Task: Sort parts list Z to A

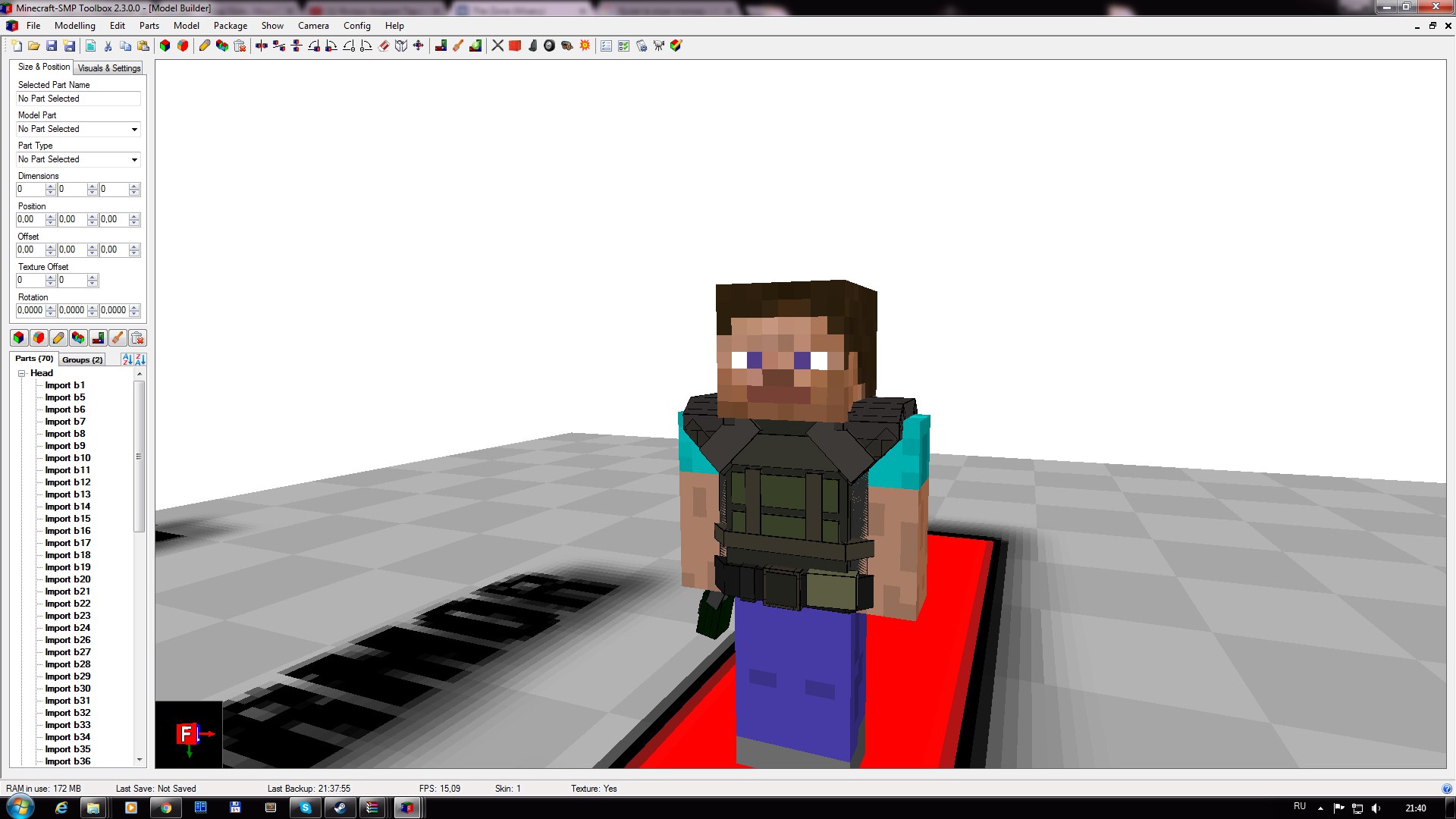Action: point(140,359)
